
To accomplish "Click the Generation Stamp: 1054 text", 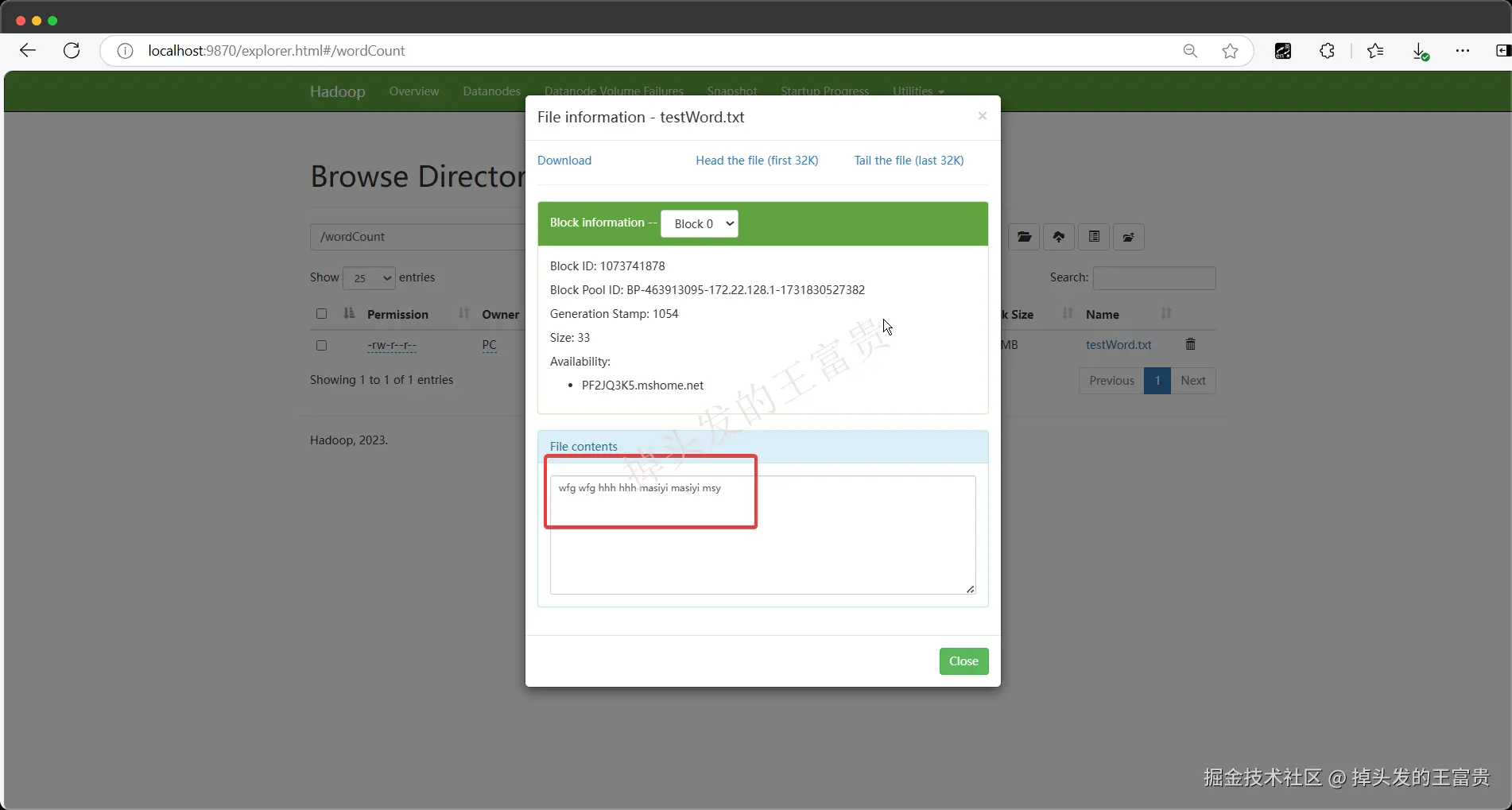I will pos(614,314).
